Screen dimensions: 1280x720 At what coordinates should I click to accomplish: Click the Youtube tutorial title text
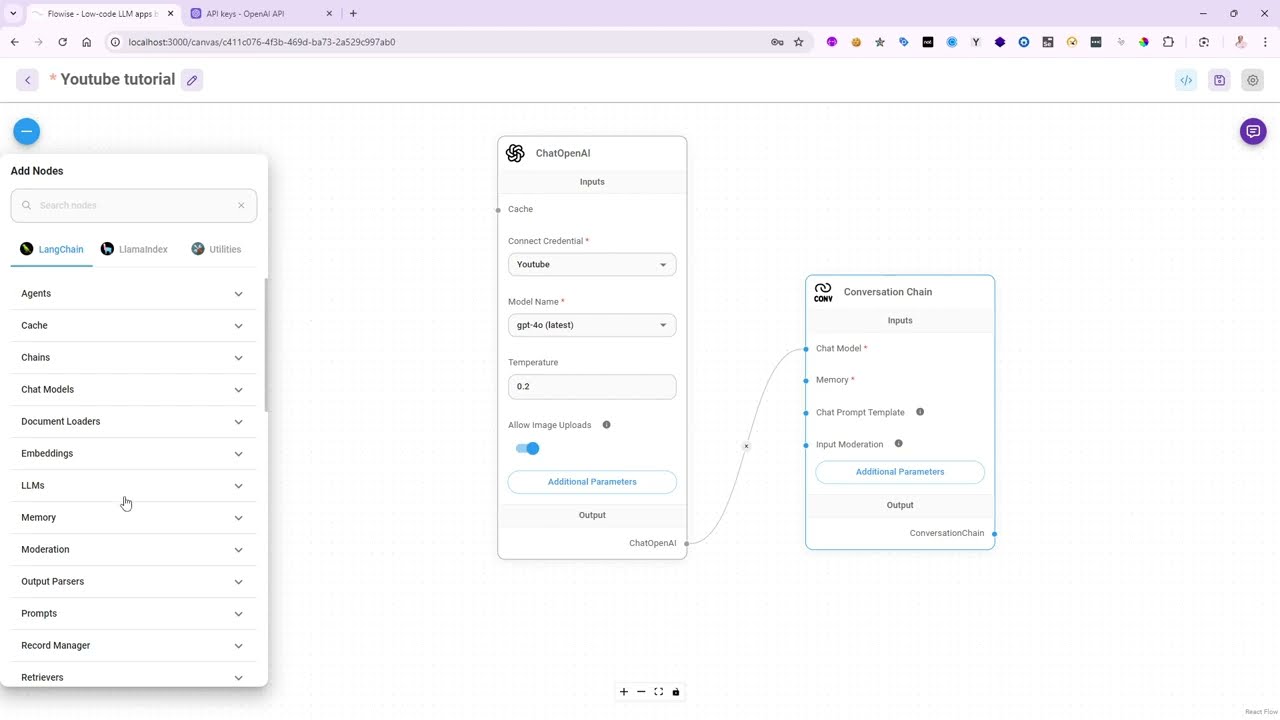(118, 79)
